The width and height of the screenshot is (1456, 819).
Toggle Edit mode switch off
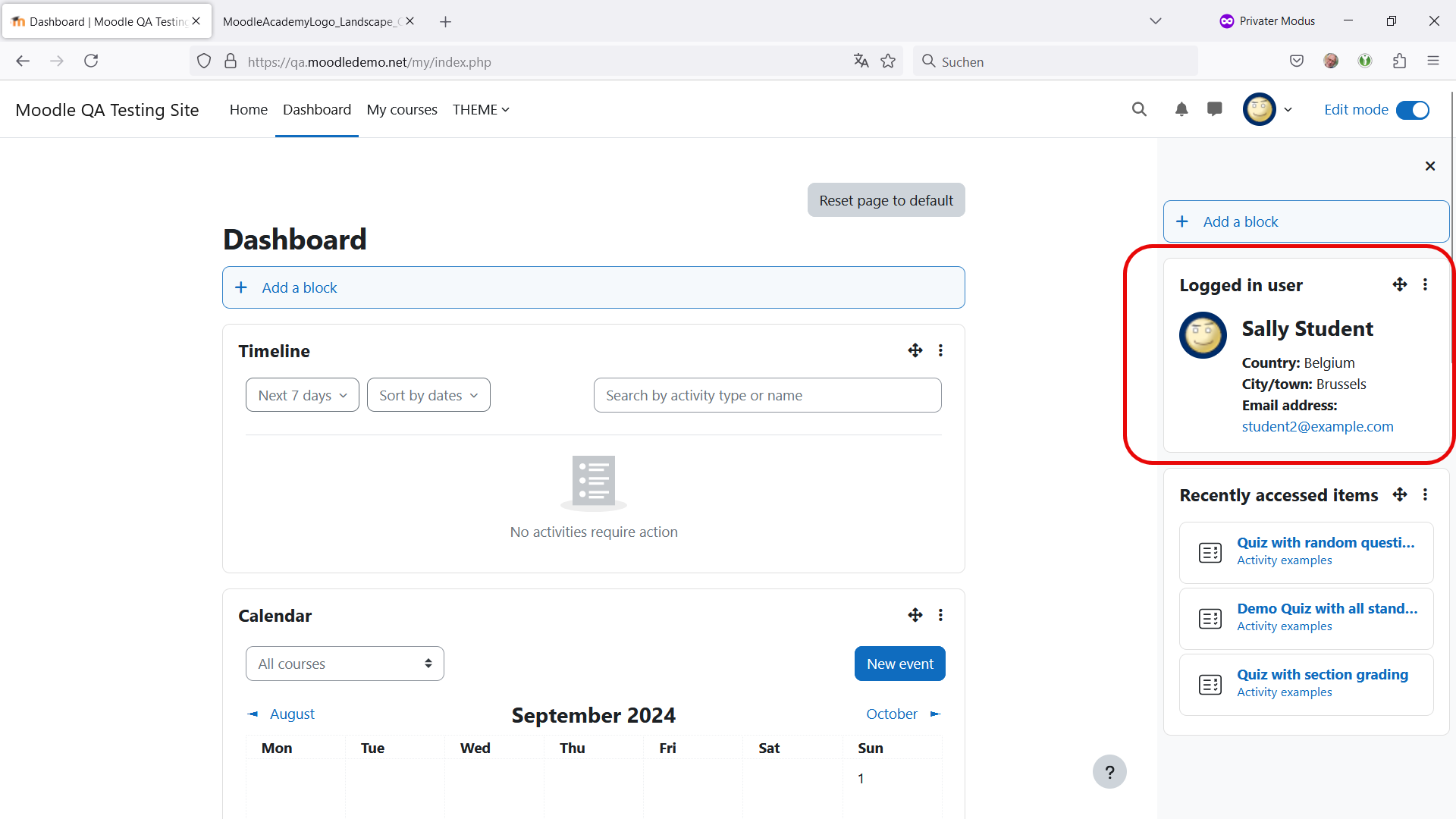point(1413,110)
